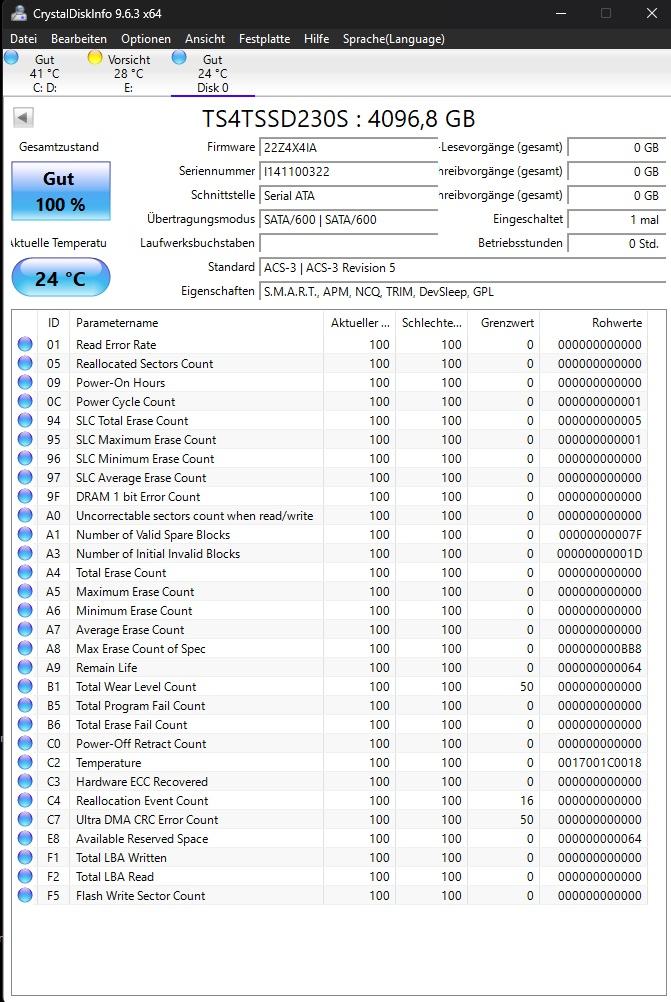Viewport: 671px width, 1002px height.
Task: Click status orb of Power-On Hours row
Action: (25, 382)
